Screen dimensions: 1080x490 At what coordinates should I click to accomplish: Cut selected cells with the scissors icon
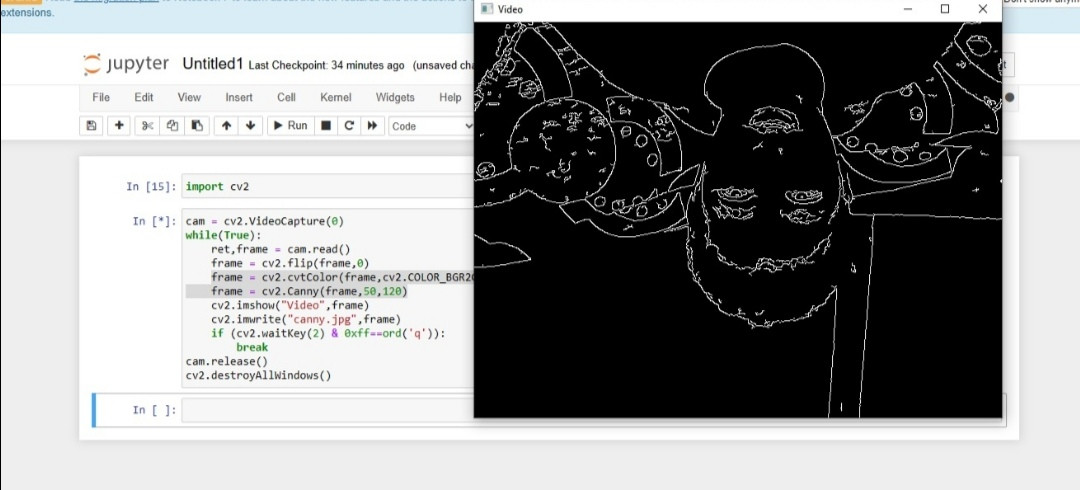[x=147, y=125]
